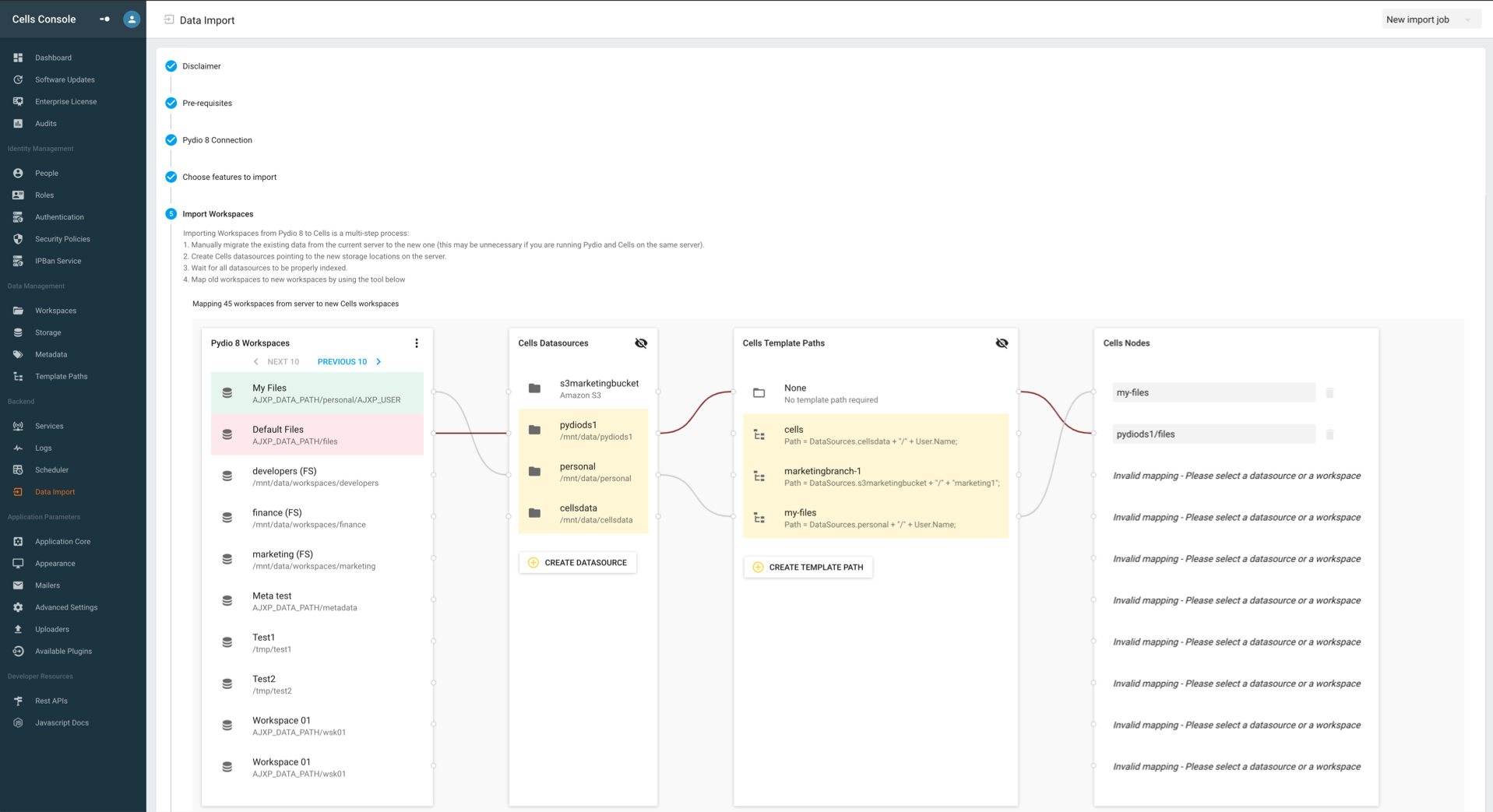The image size is (1493, 812).
Task: Click the Scheduler icon
Action: point(18,469)
